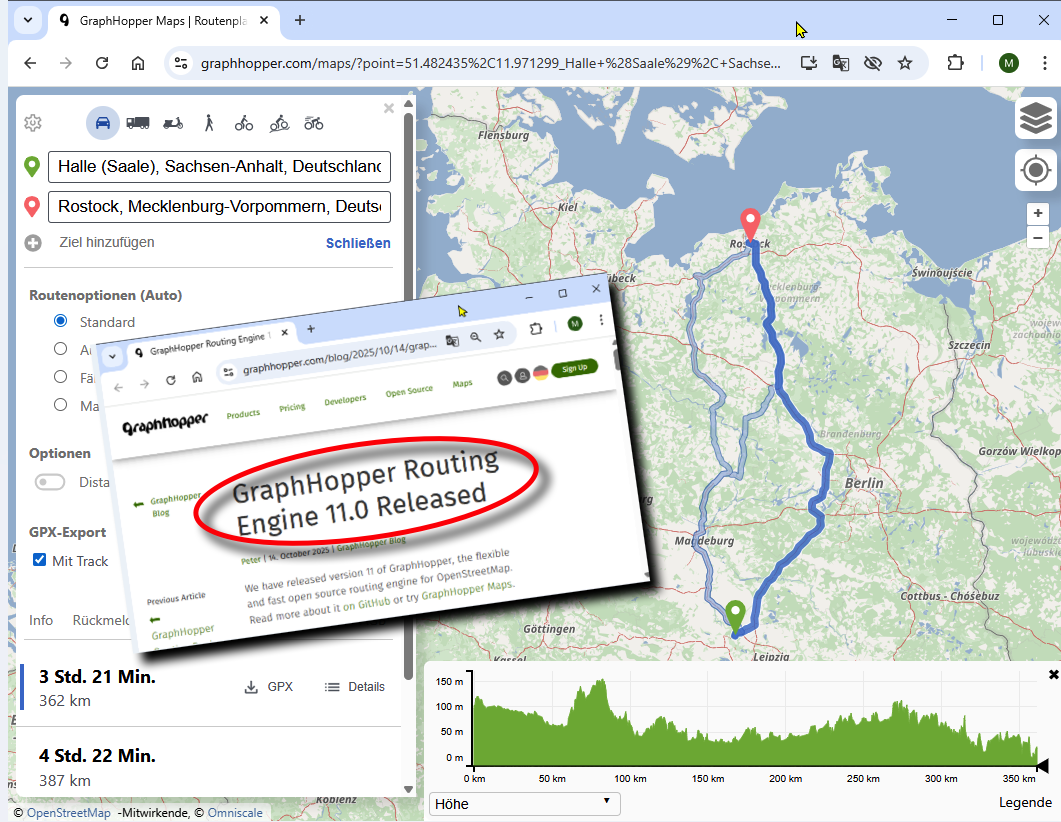The width and height of the screenshot is (1061, 822).
Task: Select the truck routing profile icon
Action: [x=138, y=123]
